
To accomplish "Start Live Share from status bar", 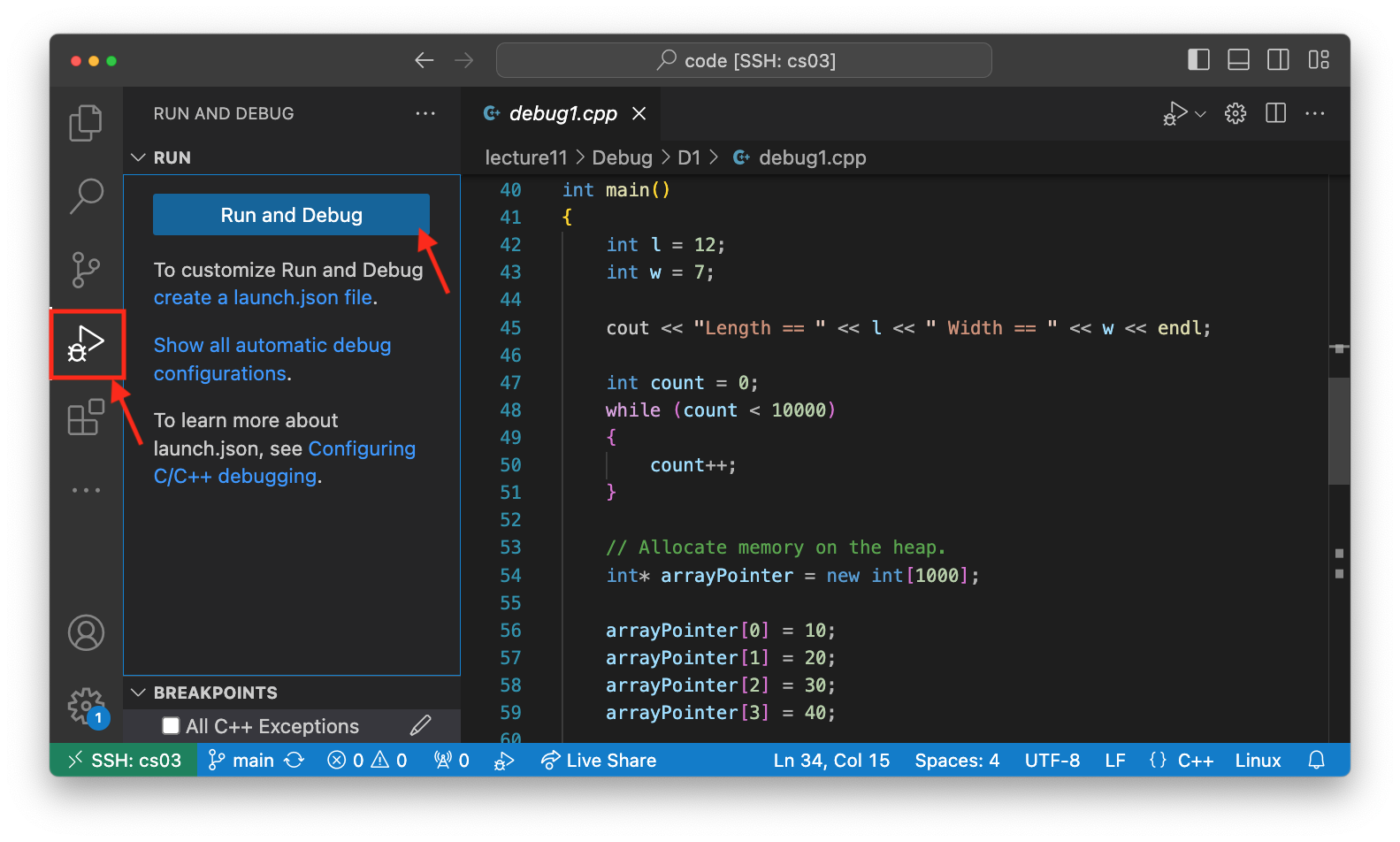I will (x=599, y=761).
